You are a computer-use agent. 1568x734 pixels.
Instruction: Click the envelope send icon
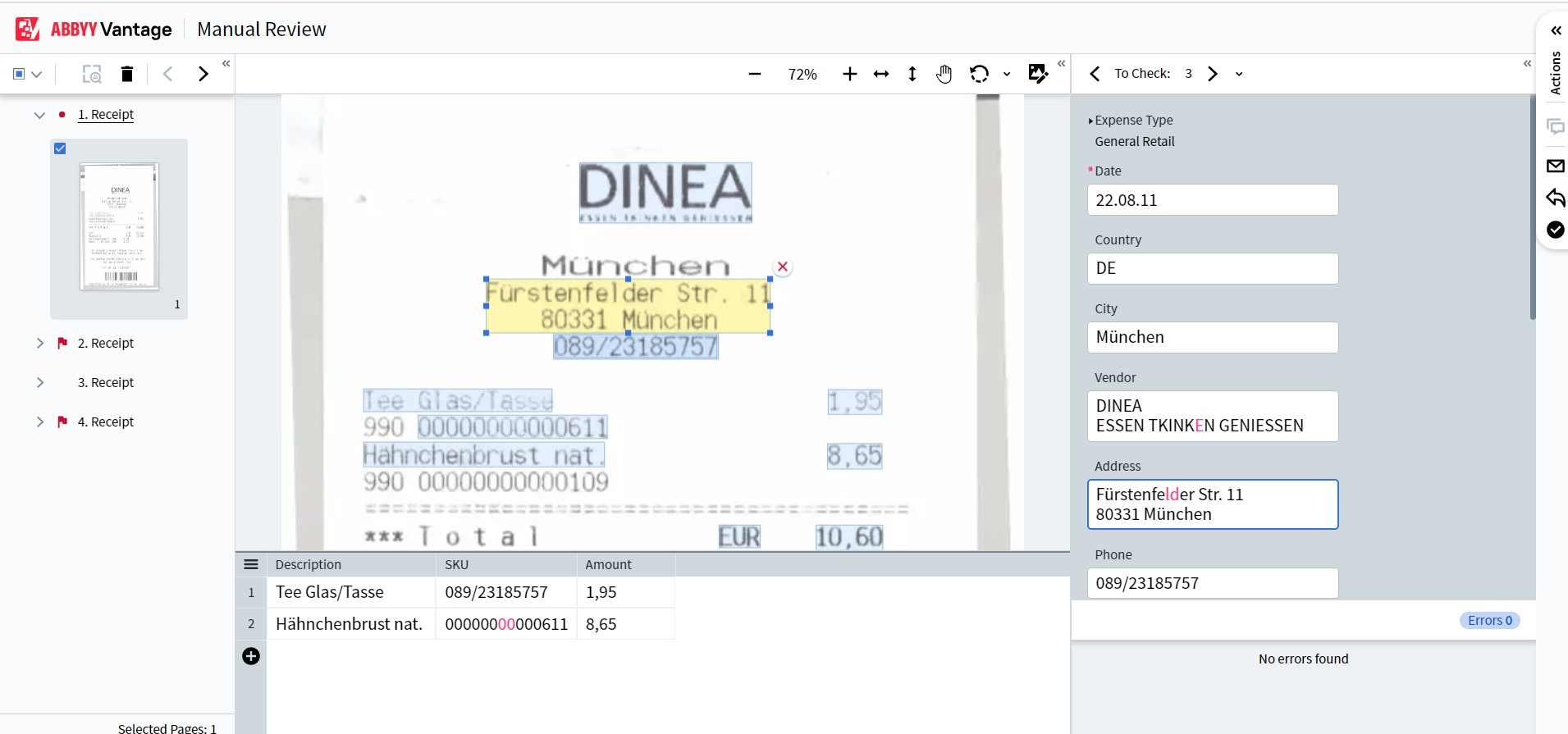point(1556,166)
